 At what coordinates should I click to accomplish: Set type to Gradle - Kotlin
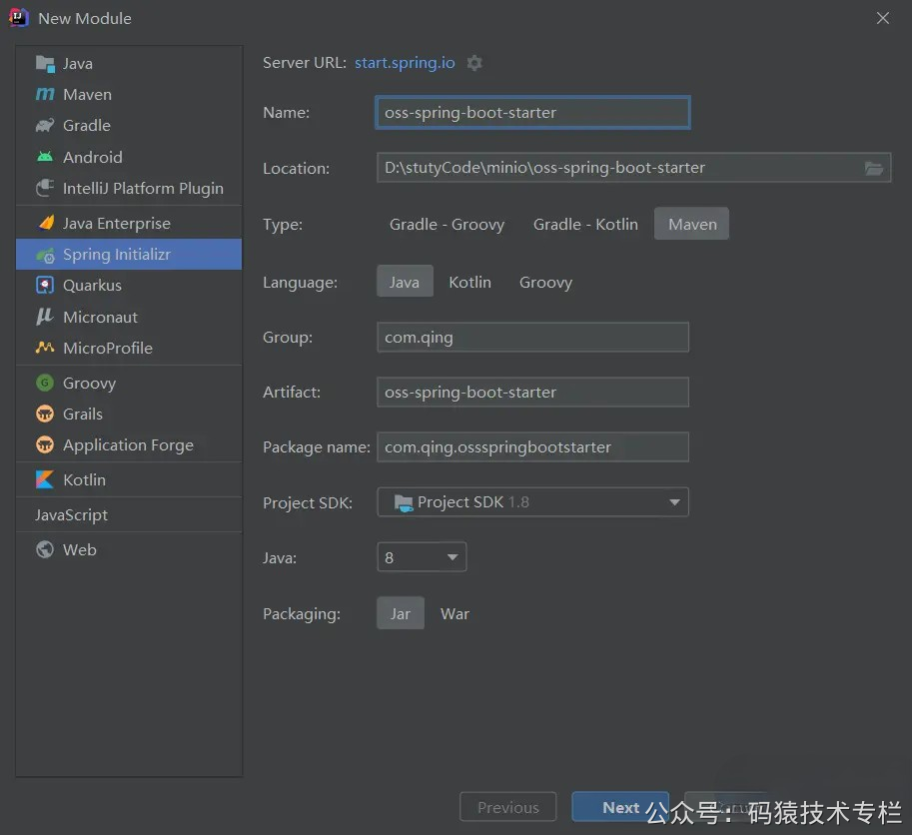coord(586,224)
